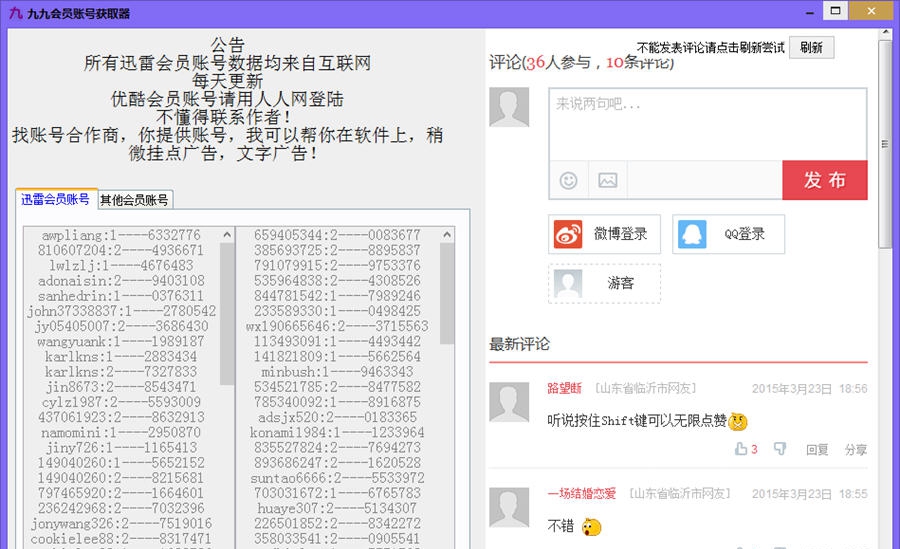Click 回复 reply link on 路望断's comment

pyautogui.click(x=817, y=450)
